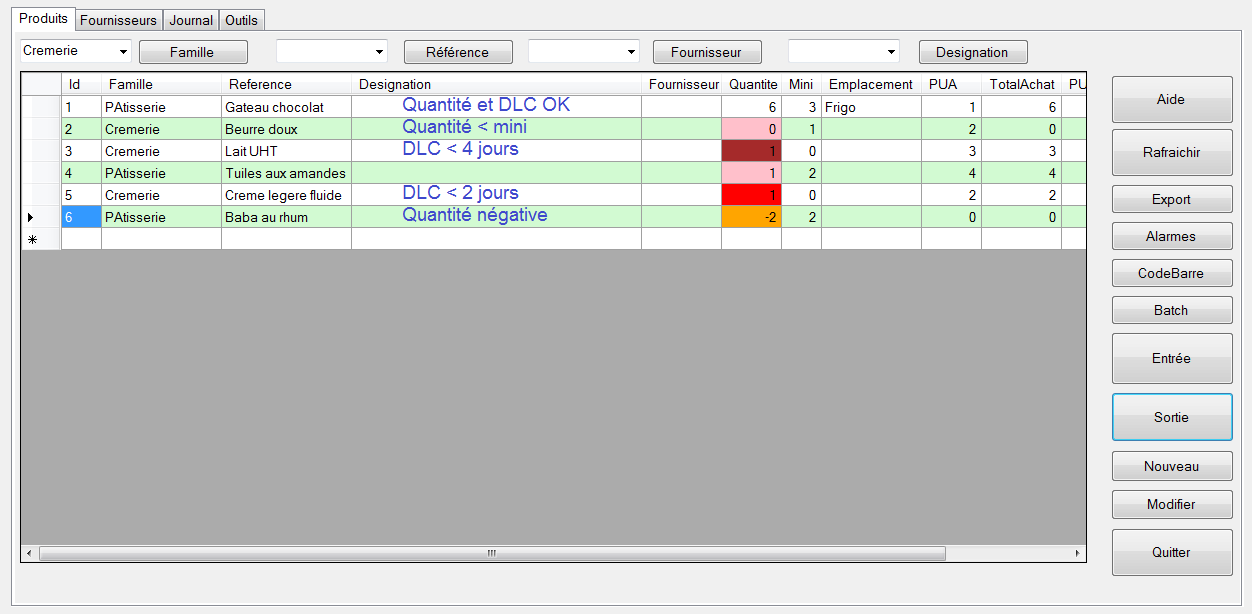1252x614 pixels.
Task: Click the TotalAchat column header
Action: [1021, 84]
